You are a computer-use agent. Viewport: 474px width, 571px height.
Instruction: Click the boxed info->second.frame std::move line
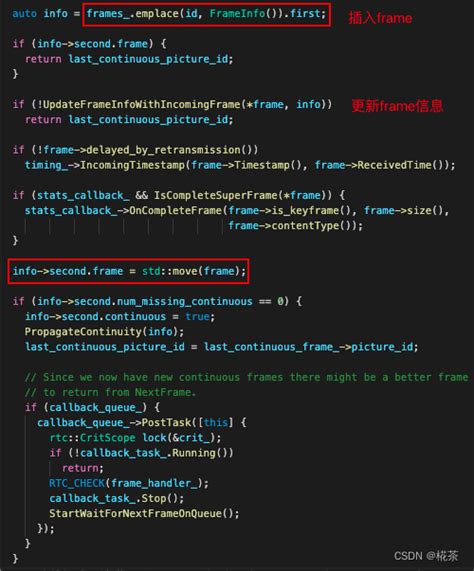coord(129,271)
